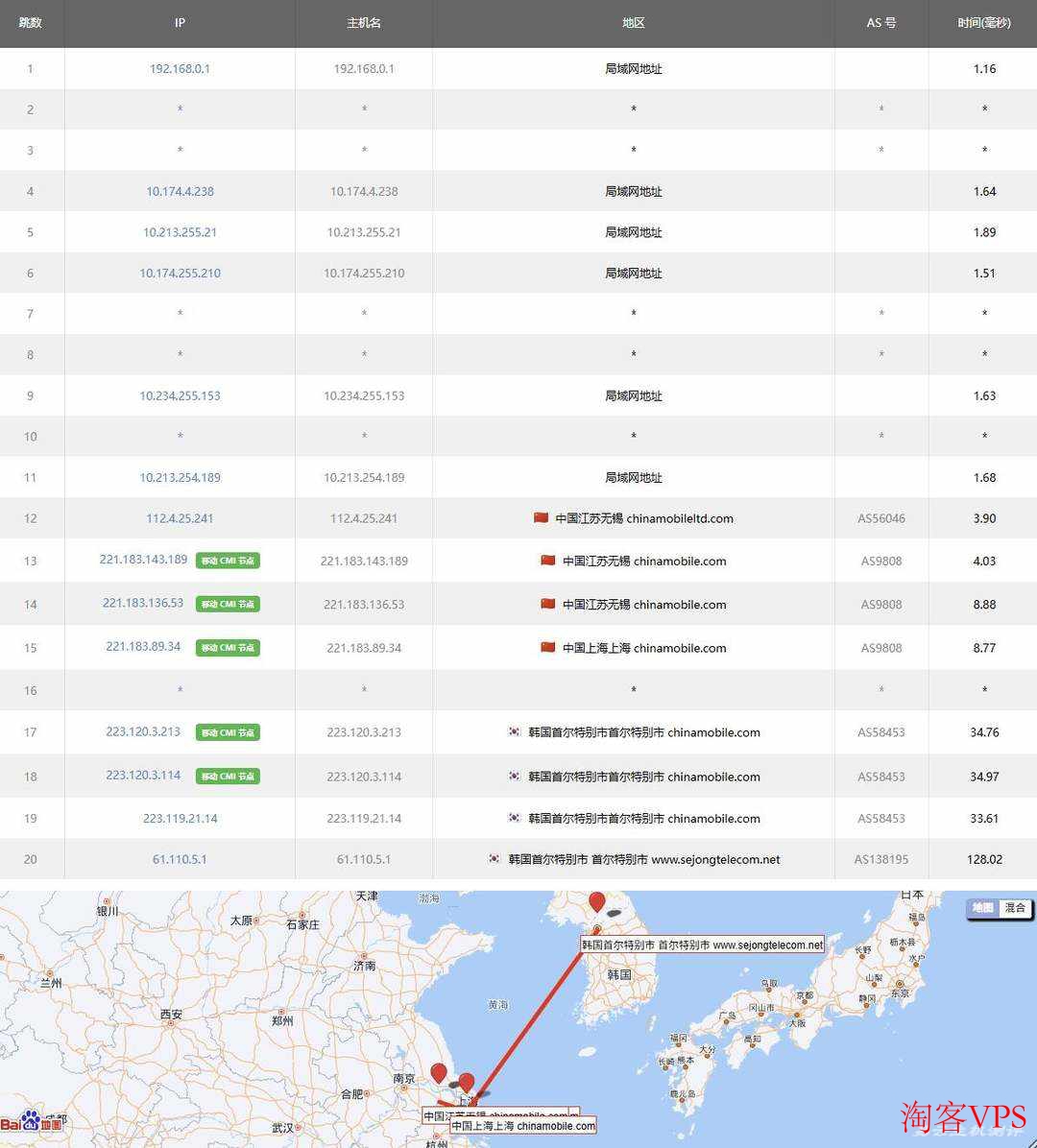This screenshot has height=1148, width=1037.
Task: Open IP link 223.120.3.114
Action: click(143, 775)
